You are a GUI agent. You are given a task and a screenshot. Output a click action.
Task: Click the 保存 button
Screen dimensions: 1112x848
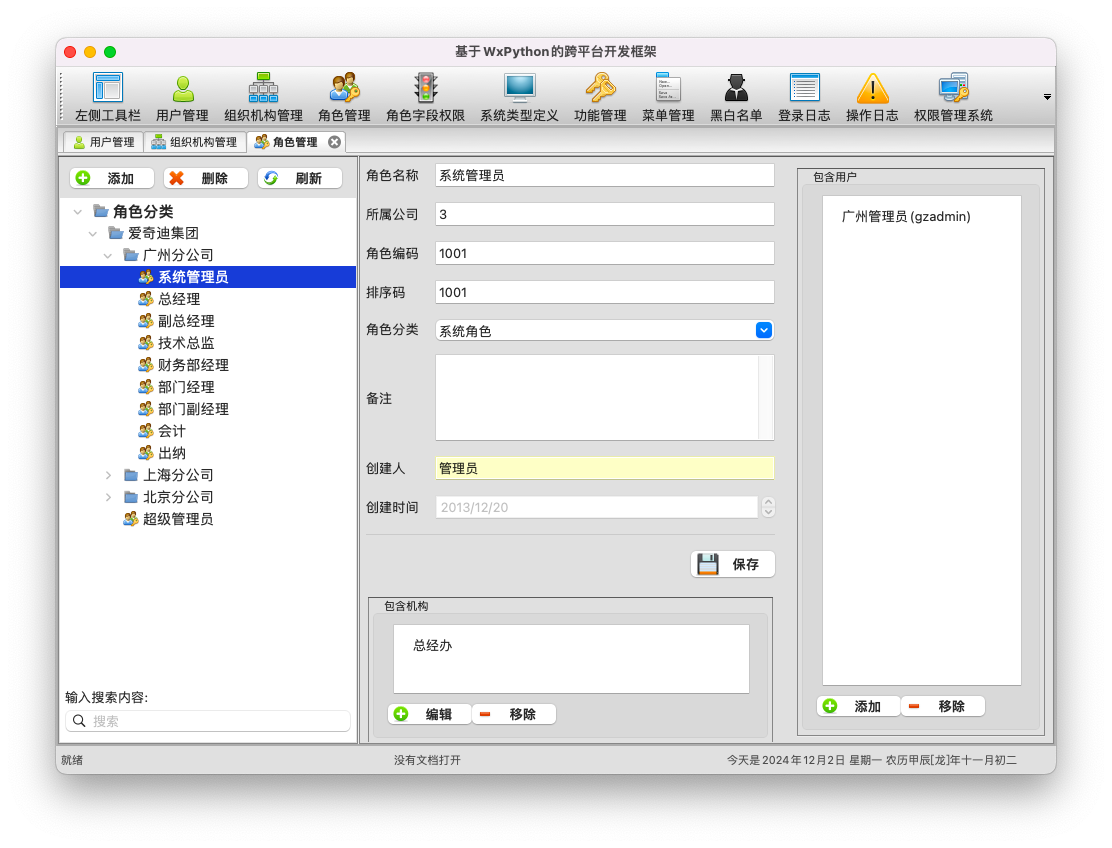pyautogui.click(x=733, y=564)
